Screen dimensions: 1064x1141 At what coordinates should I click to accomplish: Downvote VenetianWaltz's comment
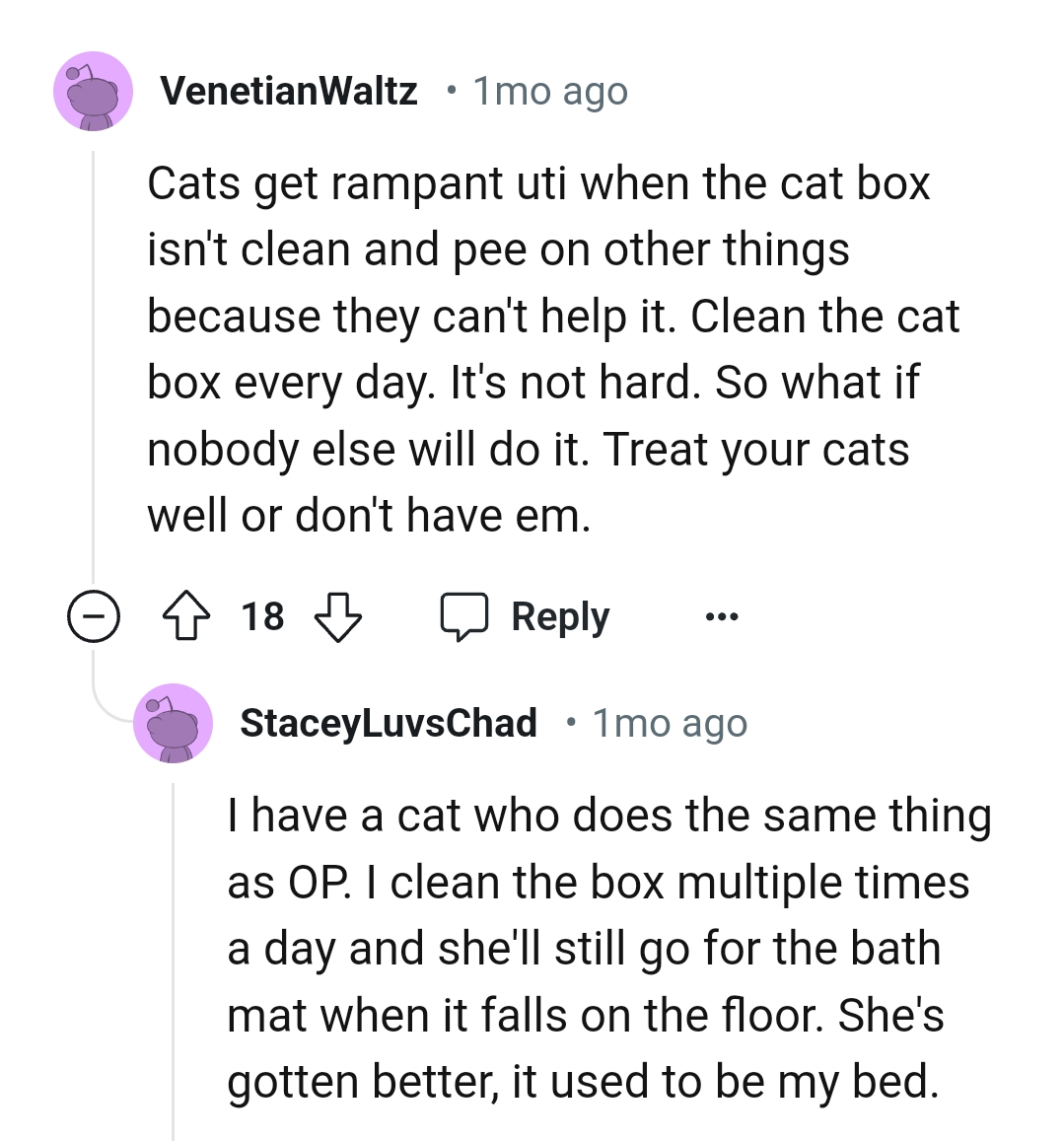click(x=338, y=617)
